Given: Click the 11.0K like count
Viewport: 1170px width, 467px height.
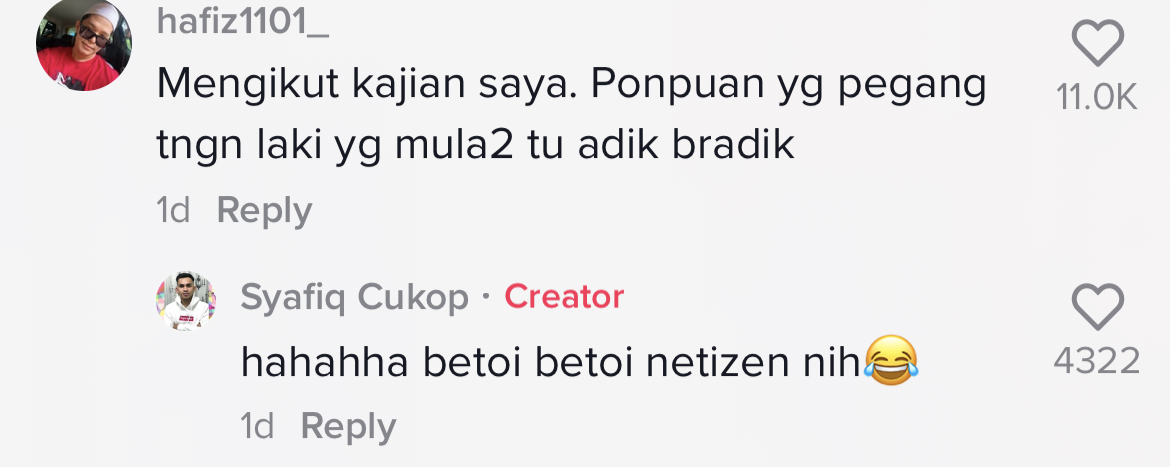Looking at the screenshot, I should [x=1097, y=97].
